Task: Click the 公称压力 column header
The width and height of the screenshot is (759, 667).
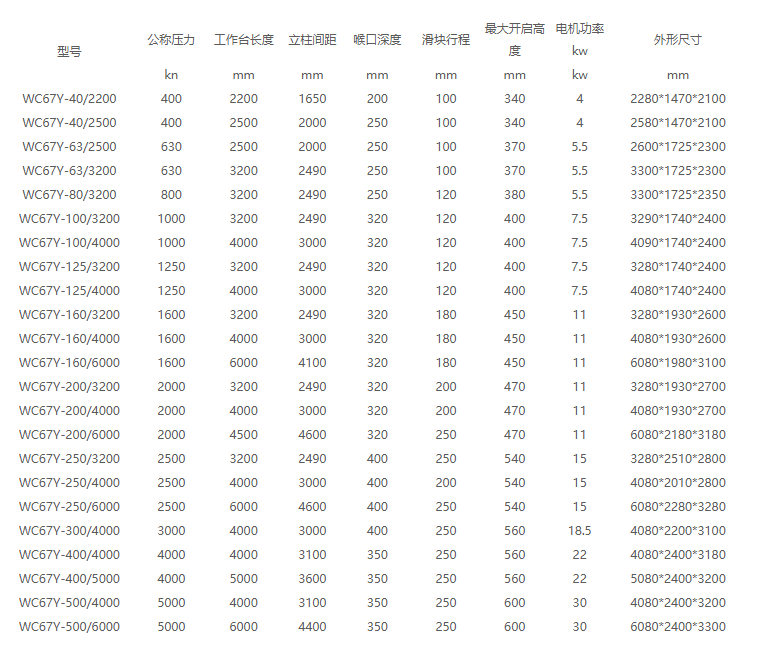Action: click(x=171, y=40)
